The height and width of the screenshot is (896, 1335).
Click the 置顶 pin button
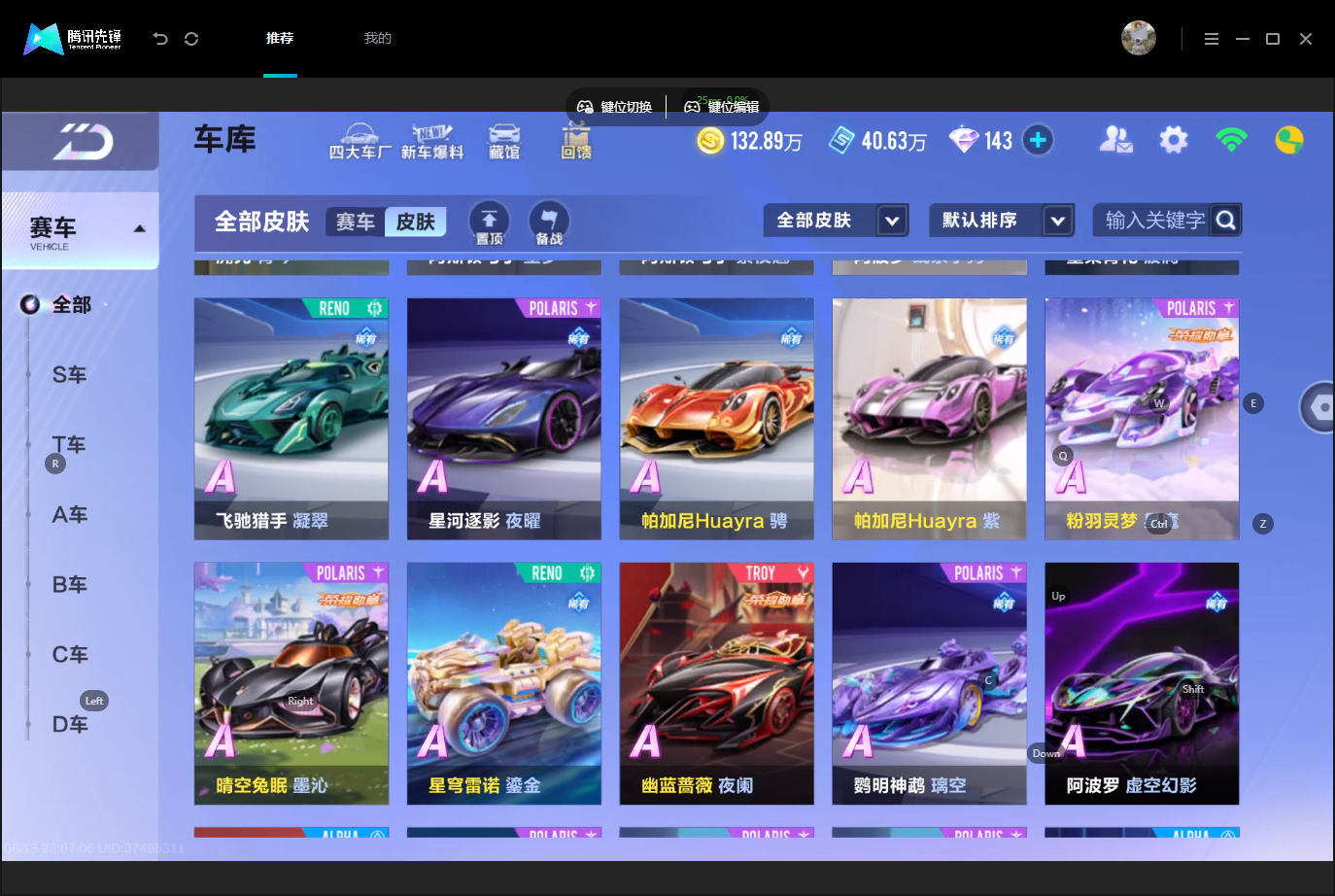pyautogui.click(x=490, y=223)
